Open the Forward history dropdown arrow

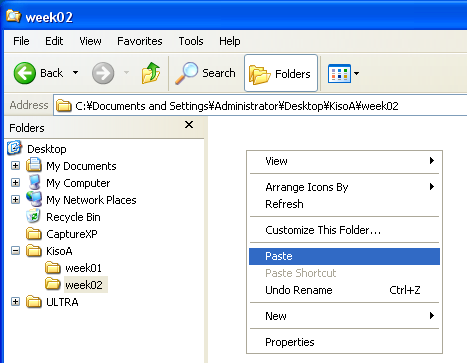pyautogui.click(x=126, y=73)
